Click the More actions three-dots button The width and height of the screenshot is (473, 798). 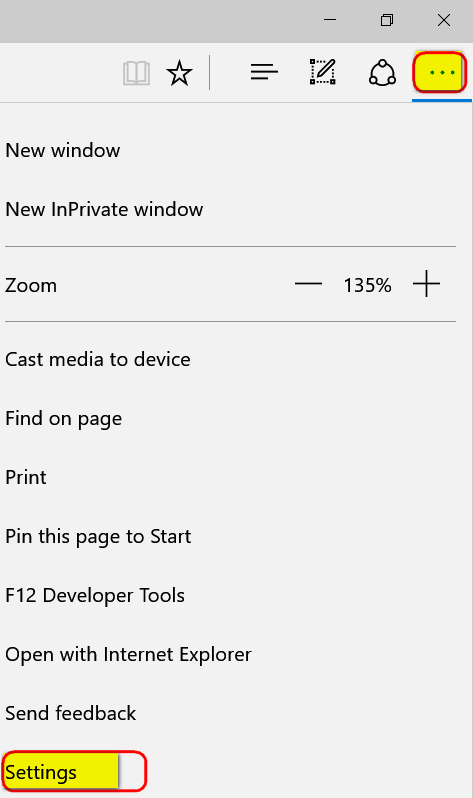(x=440, y=72)
